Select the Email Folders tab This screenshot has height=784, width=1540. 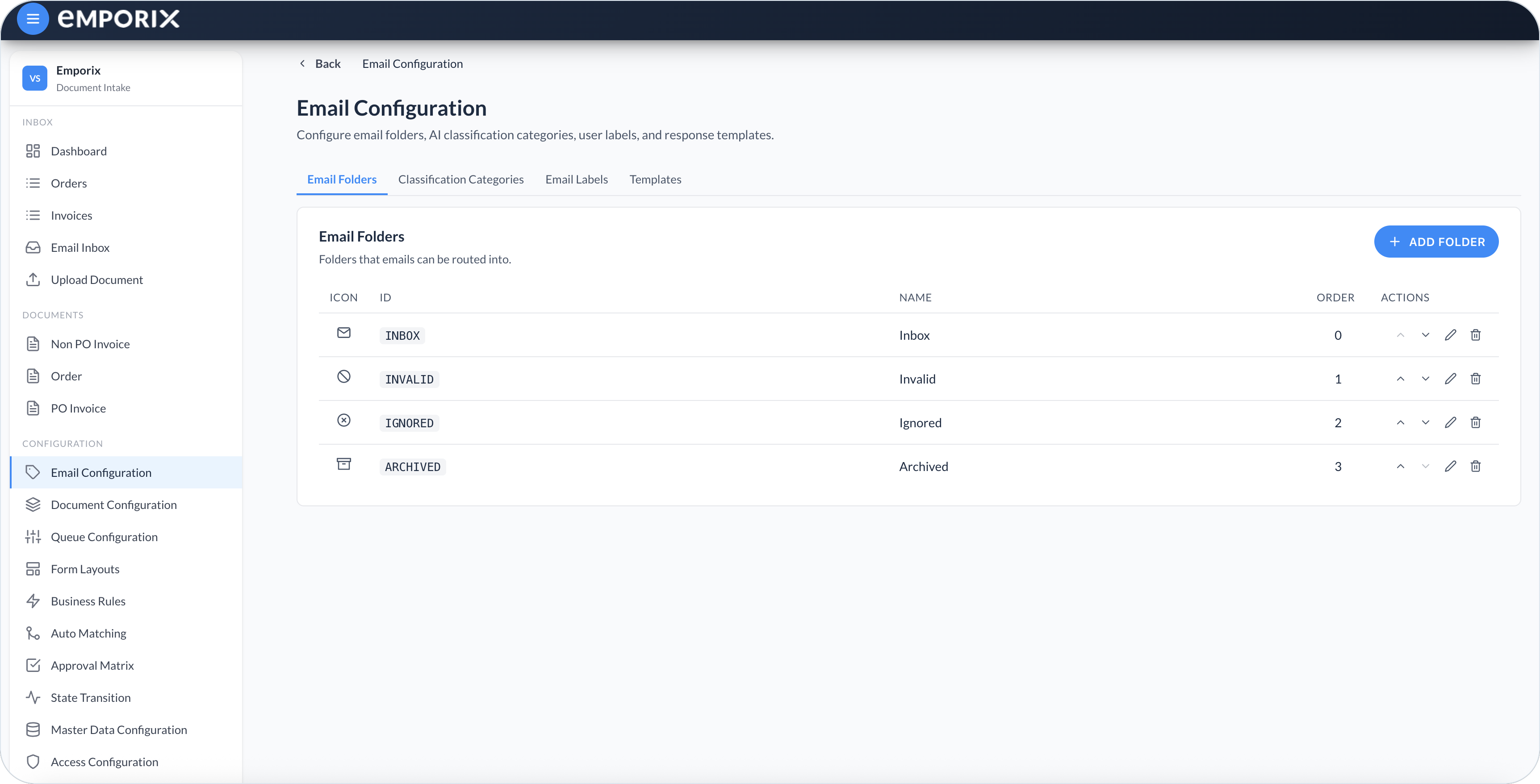point(342,179)
